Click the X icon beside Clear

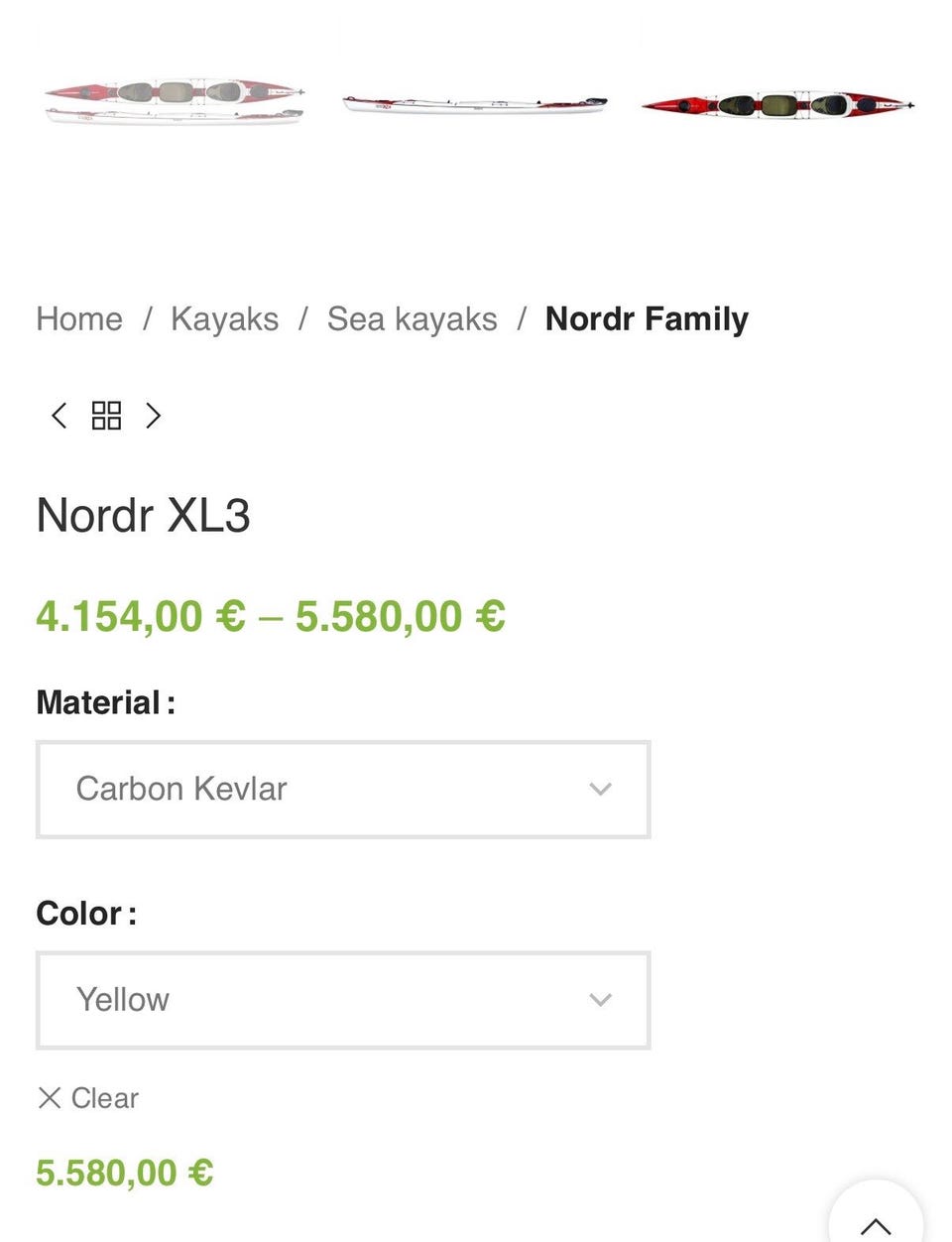(49, 1097)
